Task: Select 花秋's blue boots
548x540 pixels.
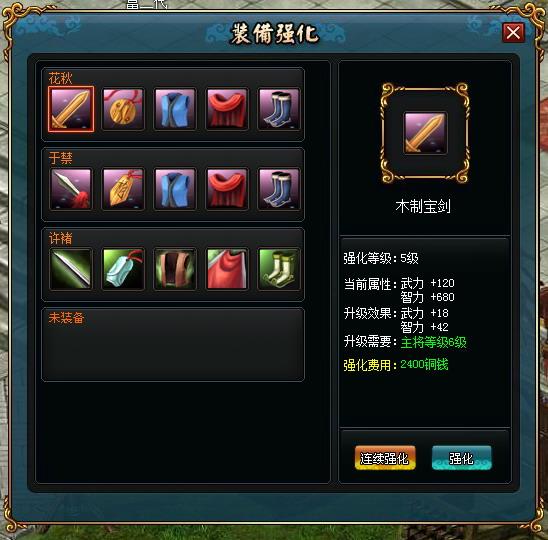Action: (279, 109)
